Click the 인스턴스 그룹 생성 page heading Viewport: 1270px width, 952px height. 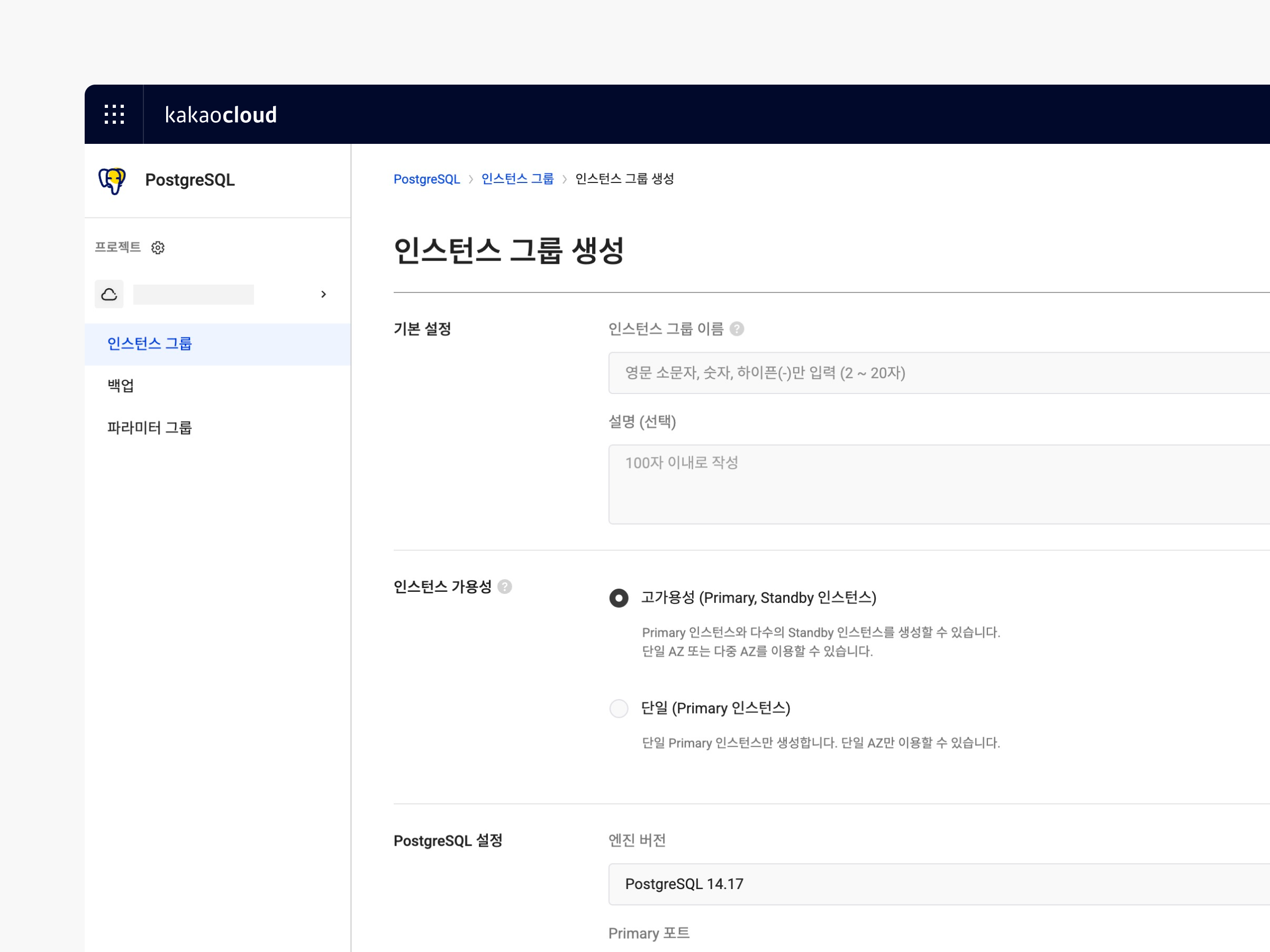[x=509, y=251]
